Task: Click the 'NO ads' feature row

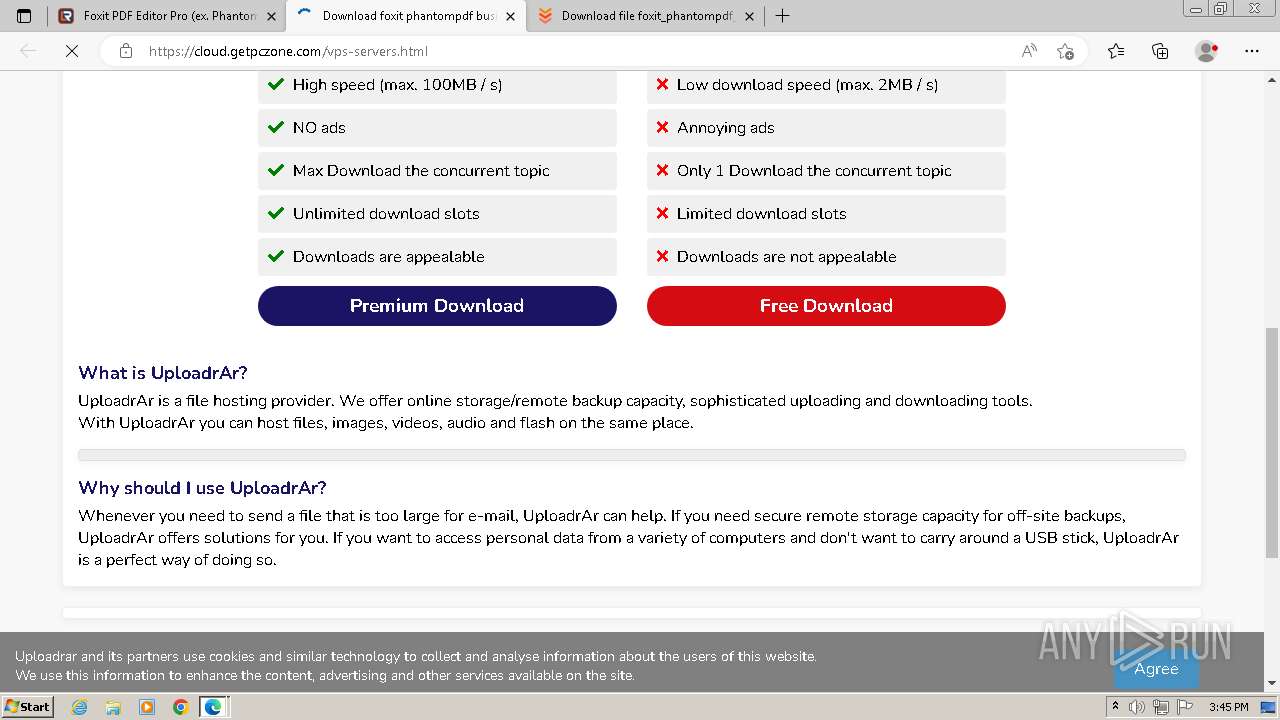Action: click(x=437, y=128)
